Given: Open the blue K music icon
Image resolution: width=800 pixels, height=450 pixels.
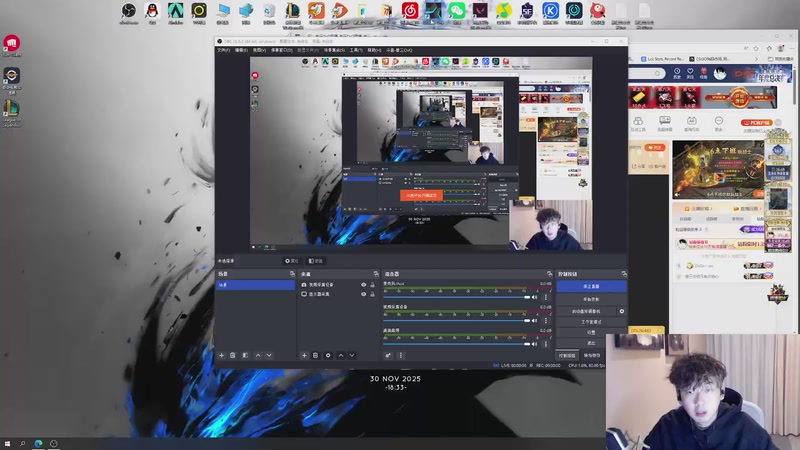Looking at the screenshot, I should click(551, 11).
